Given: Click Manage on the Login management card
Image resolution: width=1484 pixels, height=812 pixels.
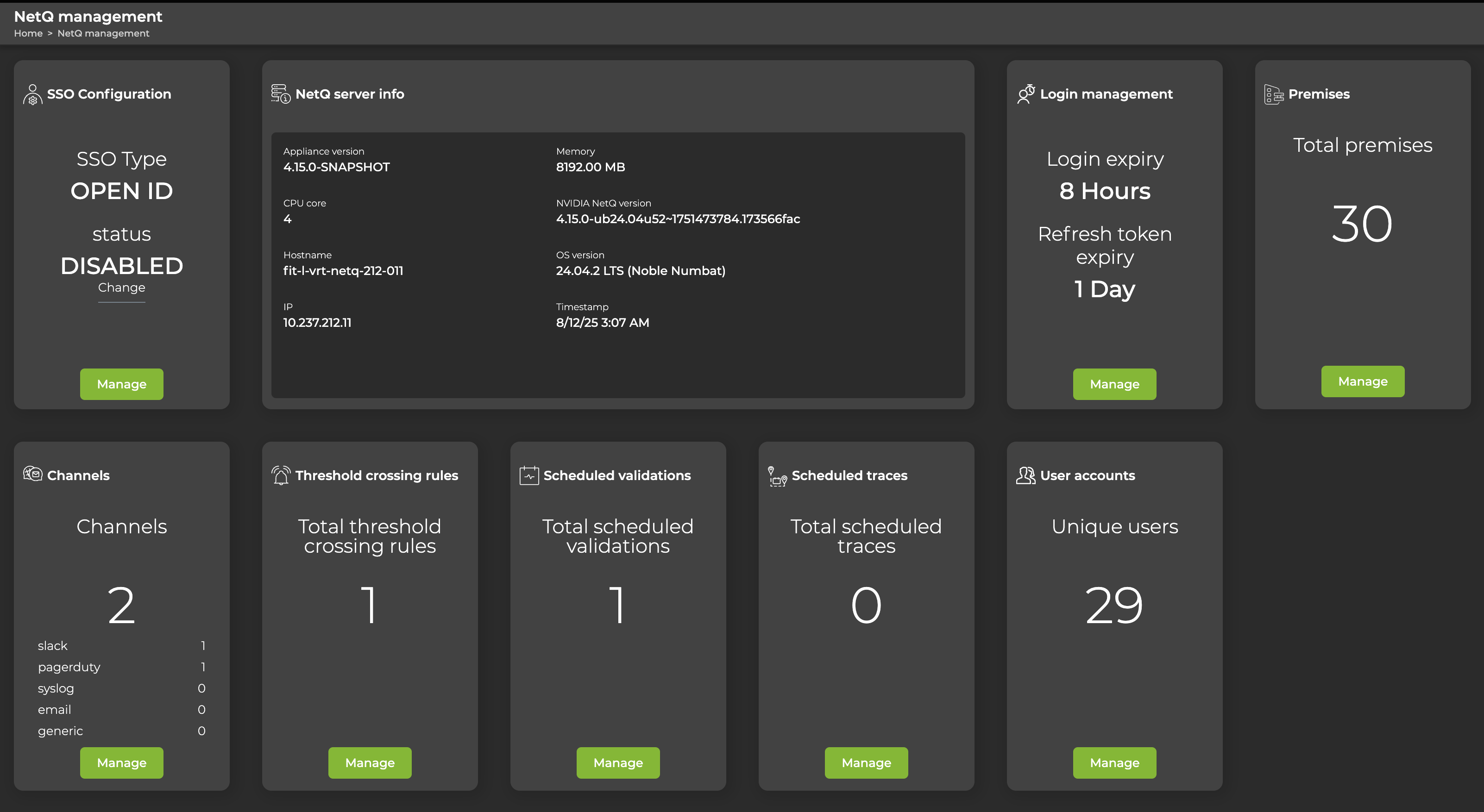Looking at the screenshot, I should click(x=1114, y=384).
